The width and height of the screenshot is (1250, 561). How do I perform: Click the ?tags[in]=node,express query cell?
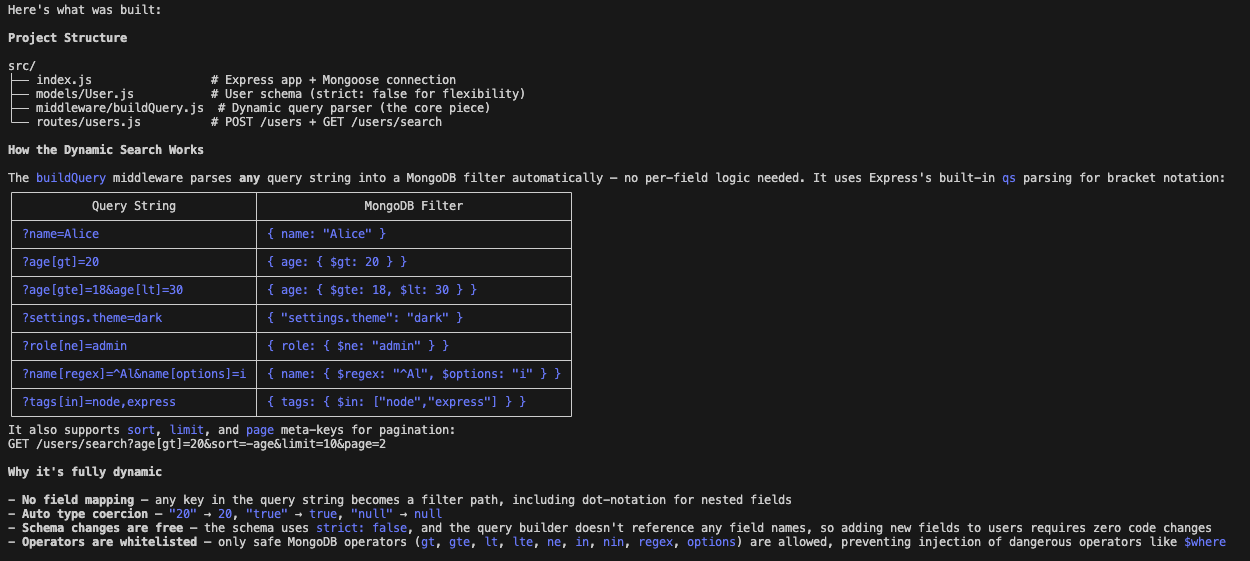[99, 402]
